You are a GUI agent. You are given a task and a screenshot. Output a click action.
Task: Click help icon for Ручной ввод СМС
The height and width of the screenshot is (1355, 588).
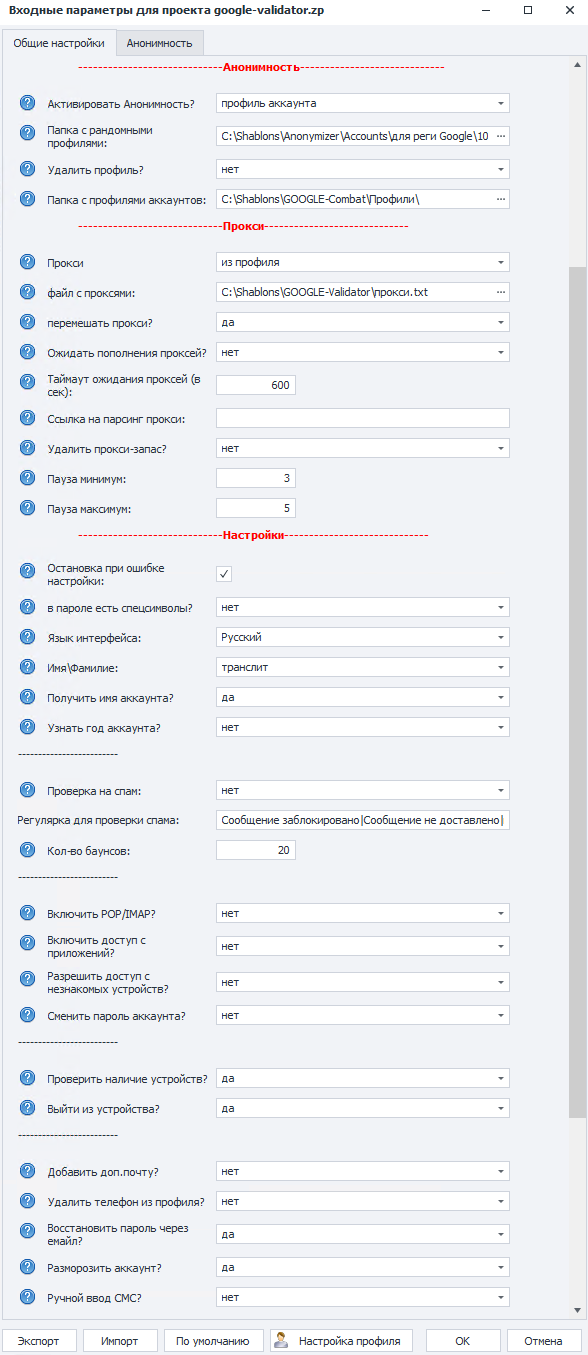27,1297
